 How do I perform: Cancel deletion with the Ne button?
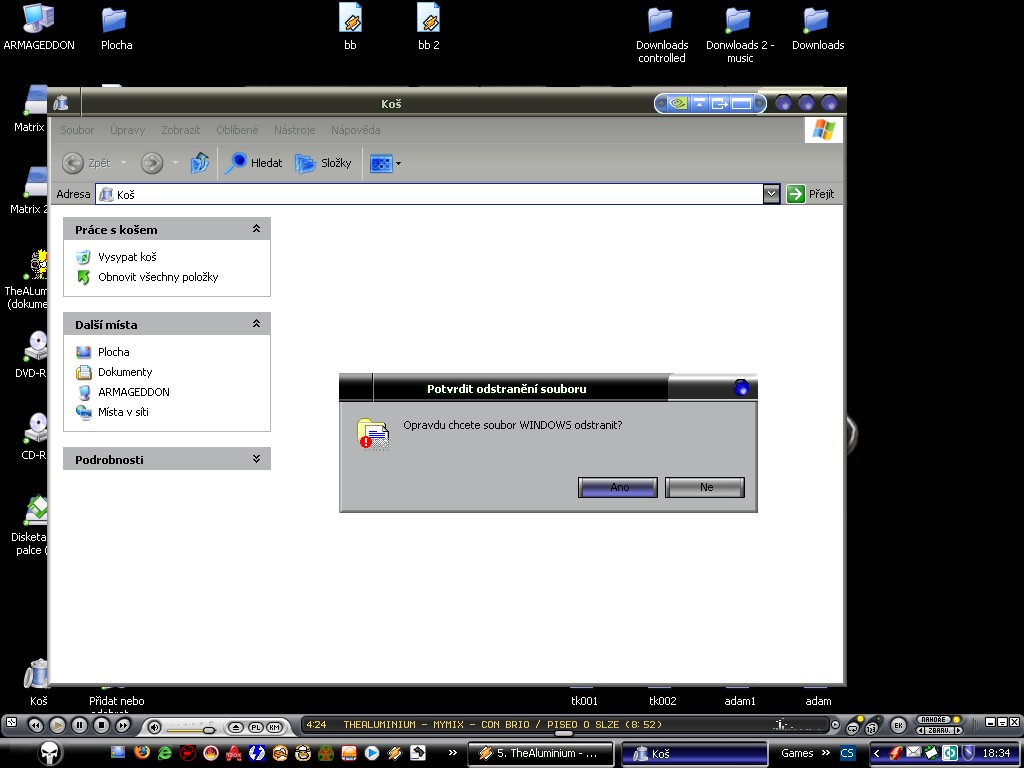(x=705, y=487)
